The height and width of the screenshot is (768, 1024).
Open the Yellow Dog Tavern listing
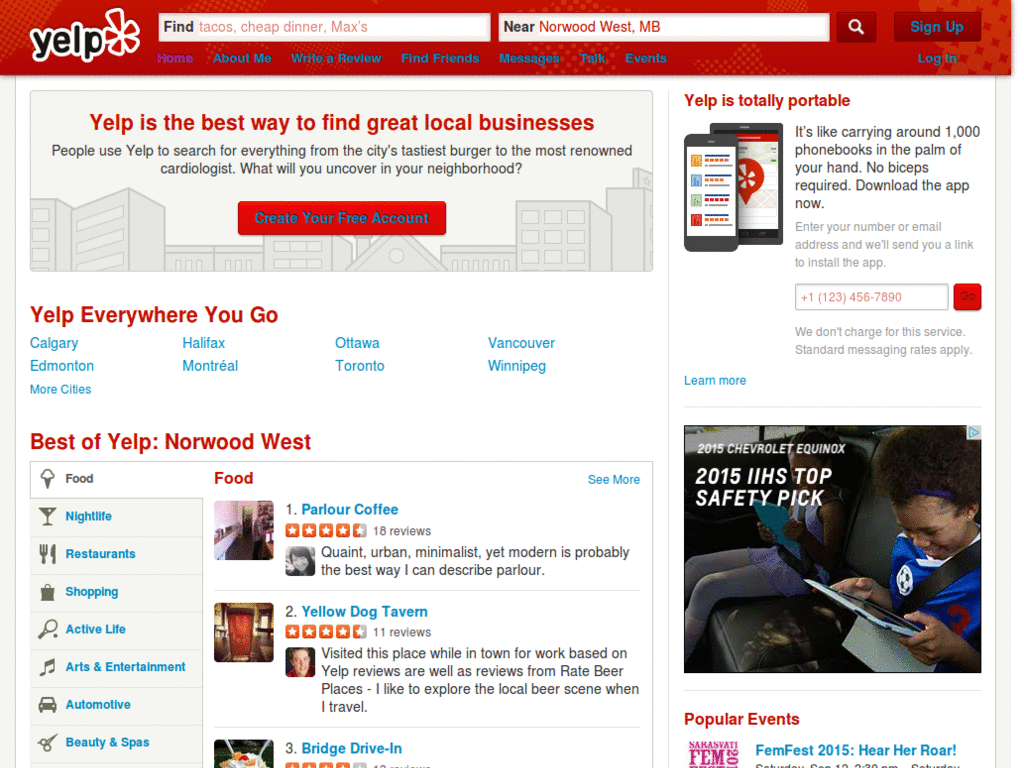pos(364,612)
